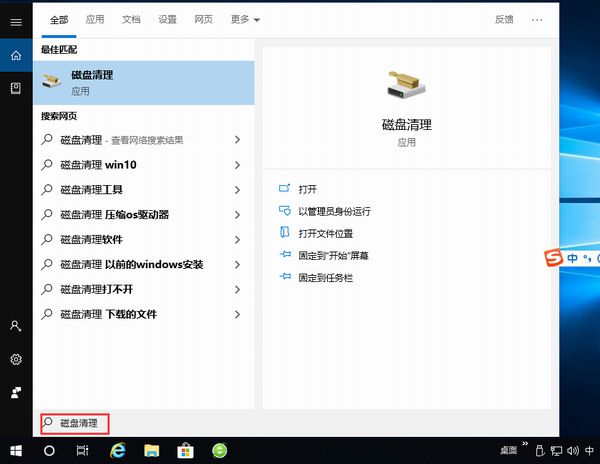Launch Internet Explorer from the taskbar
The height and width of the screenshot is (464, 600).
[x=119, y=451]
